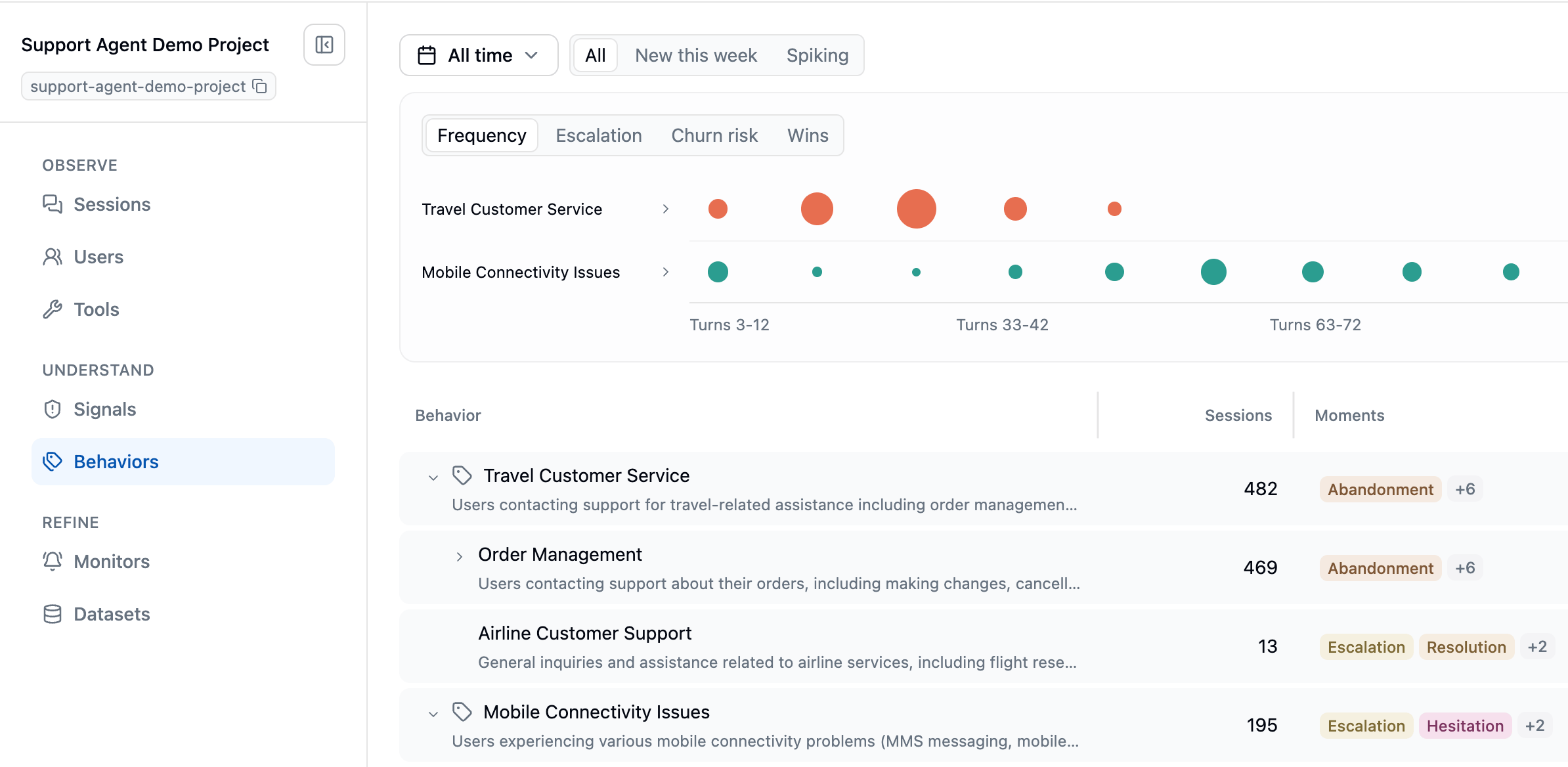Click the Turns 3-12 axis label
1568x767 pixels.
tap(730, 324)
